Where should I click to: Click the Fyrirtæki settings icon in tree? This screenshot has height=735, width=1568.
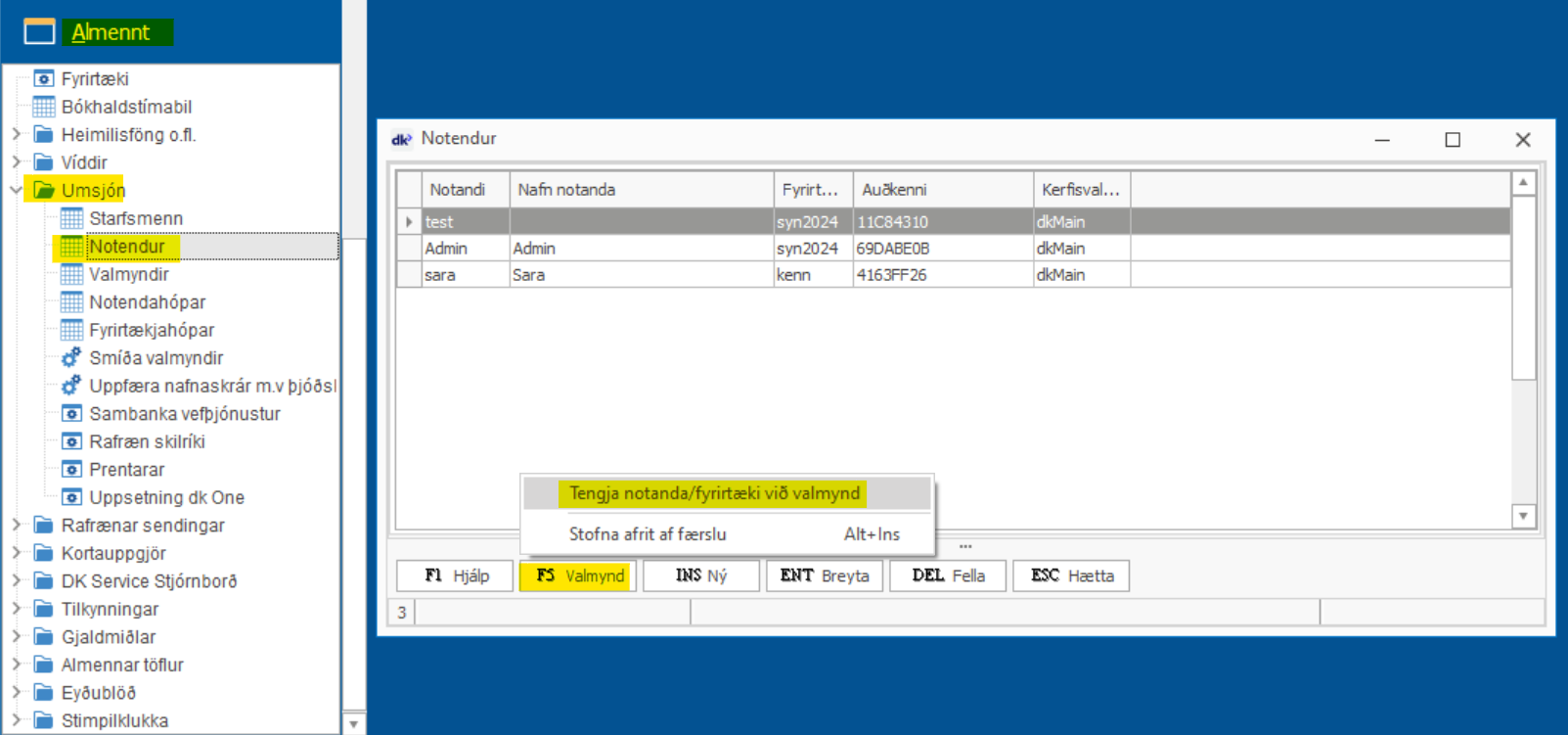[x=43, y=78]
